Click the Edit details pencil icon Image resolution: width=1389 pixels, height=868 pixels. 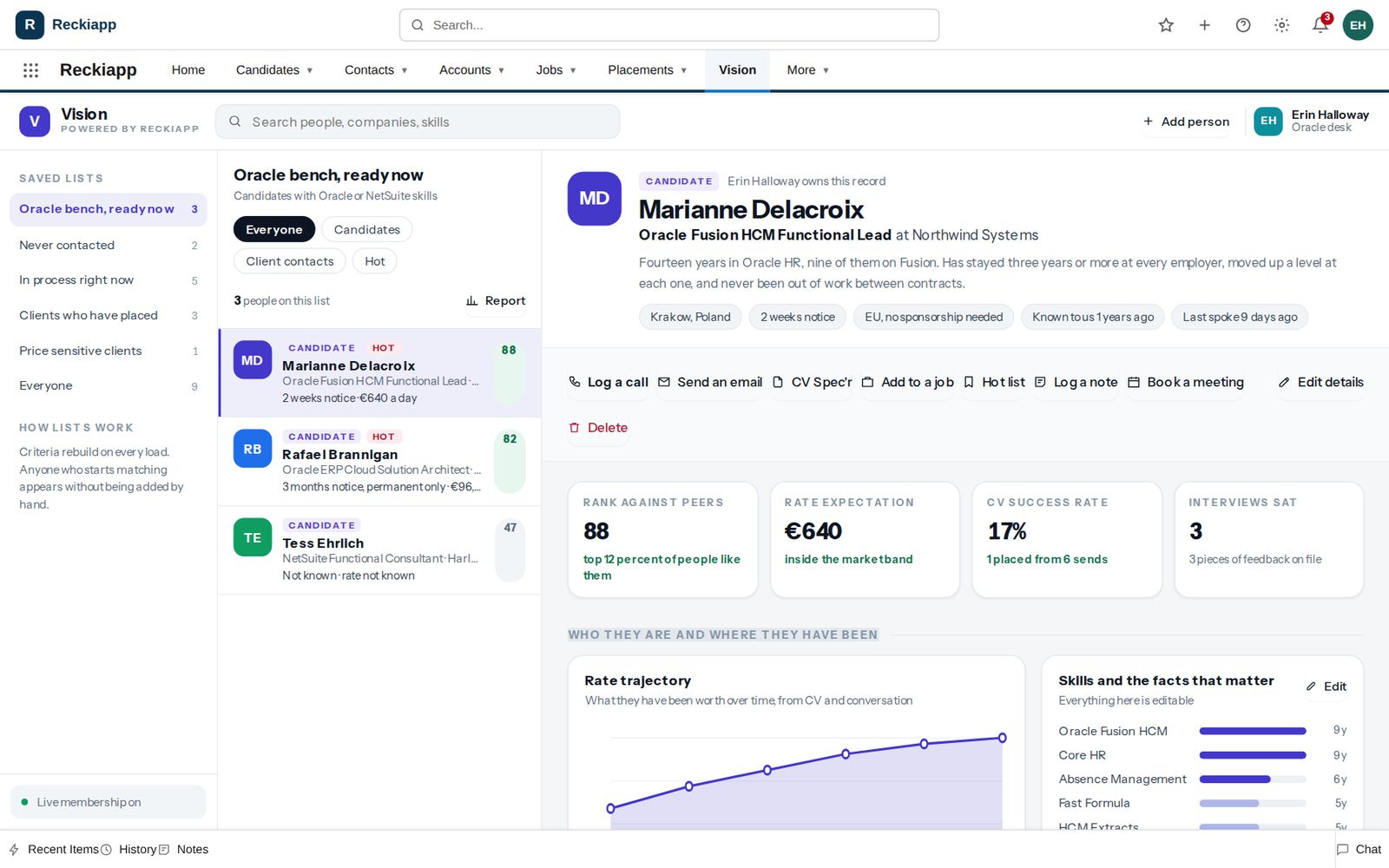(x=1284, y=382)
